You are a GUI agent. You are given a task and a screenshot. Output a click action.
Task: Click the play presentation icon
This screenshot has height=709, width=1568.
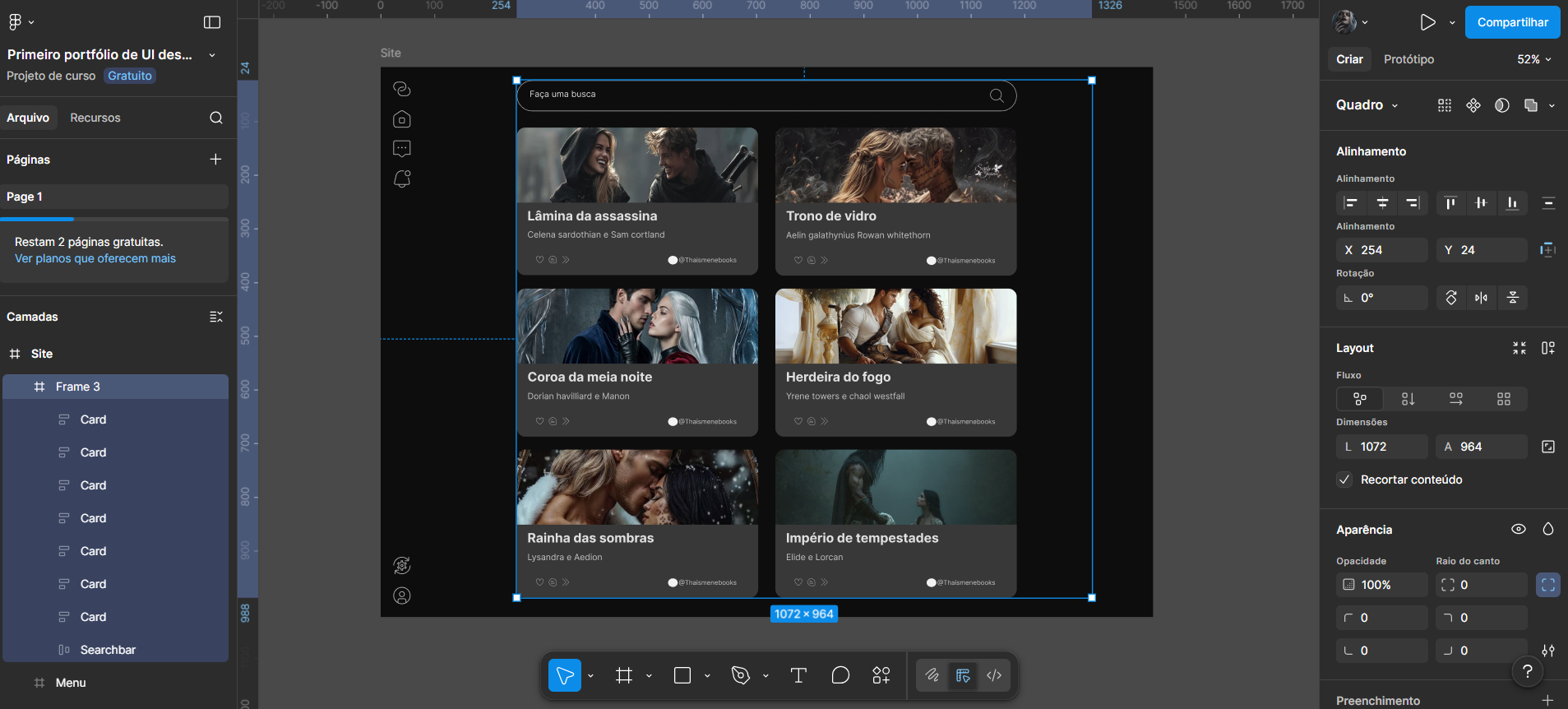[1427, 22]
